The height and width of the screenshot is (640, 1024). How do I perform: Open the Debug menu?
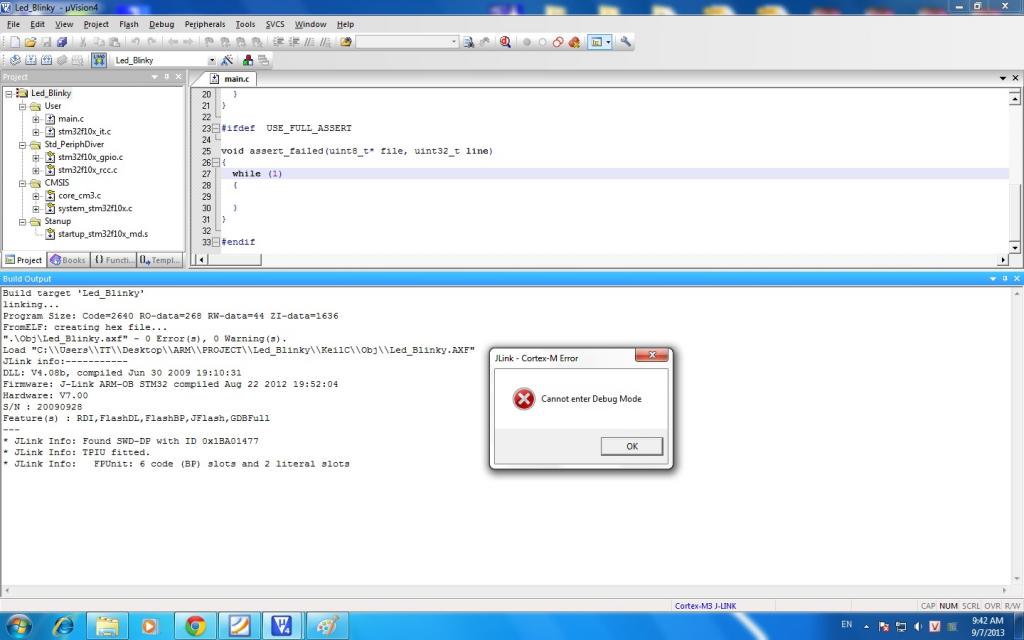161,24
